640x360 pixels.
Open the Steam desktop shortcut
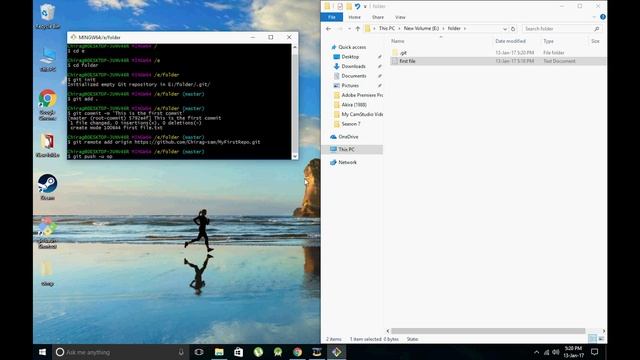pyautogui.click(x=47, y=187)
